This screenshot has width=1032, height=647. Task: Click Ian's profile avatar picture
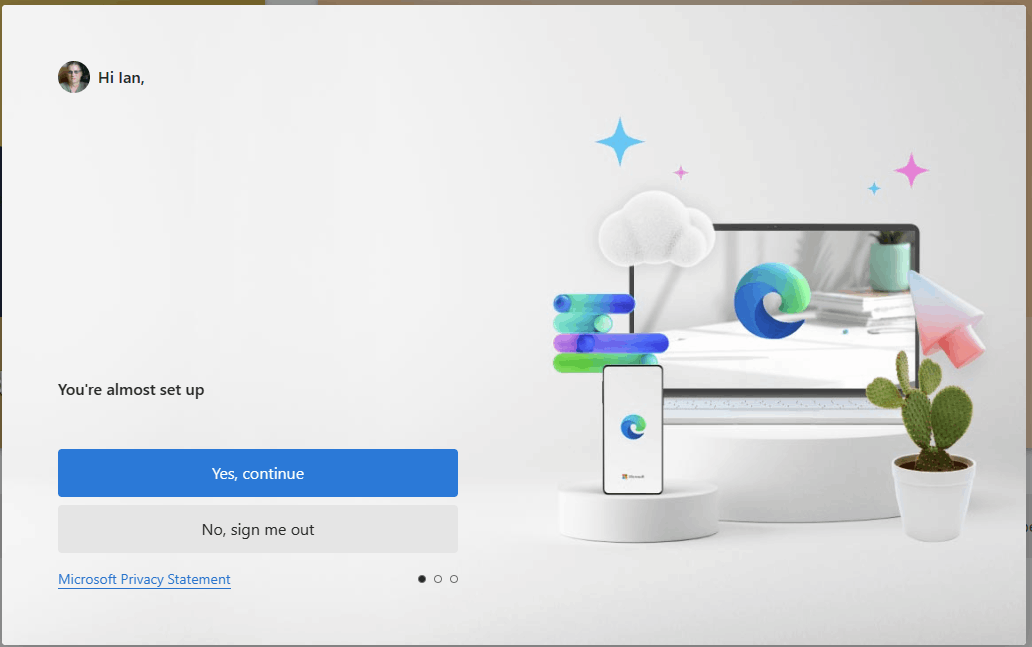click(x=74, y=77)
